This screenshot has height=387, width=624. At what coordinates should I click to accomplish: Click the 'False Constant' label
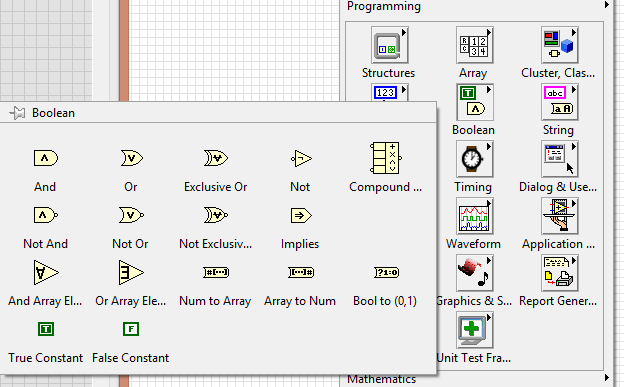(x=131, y=358)
